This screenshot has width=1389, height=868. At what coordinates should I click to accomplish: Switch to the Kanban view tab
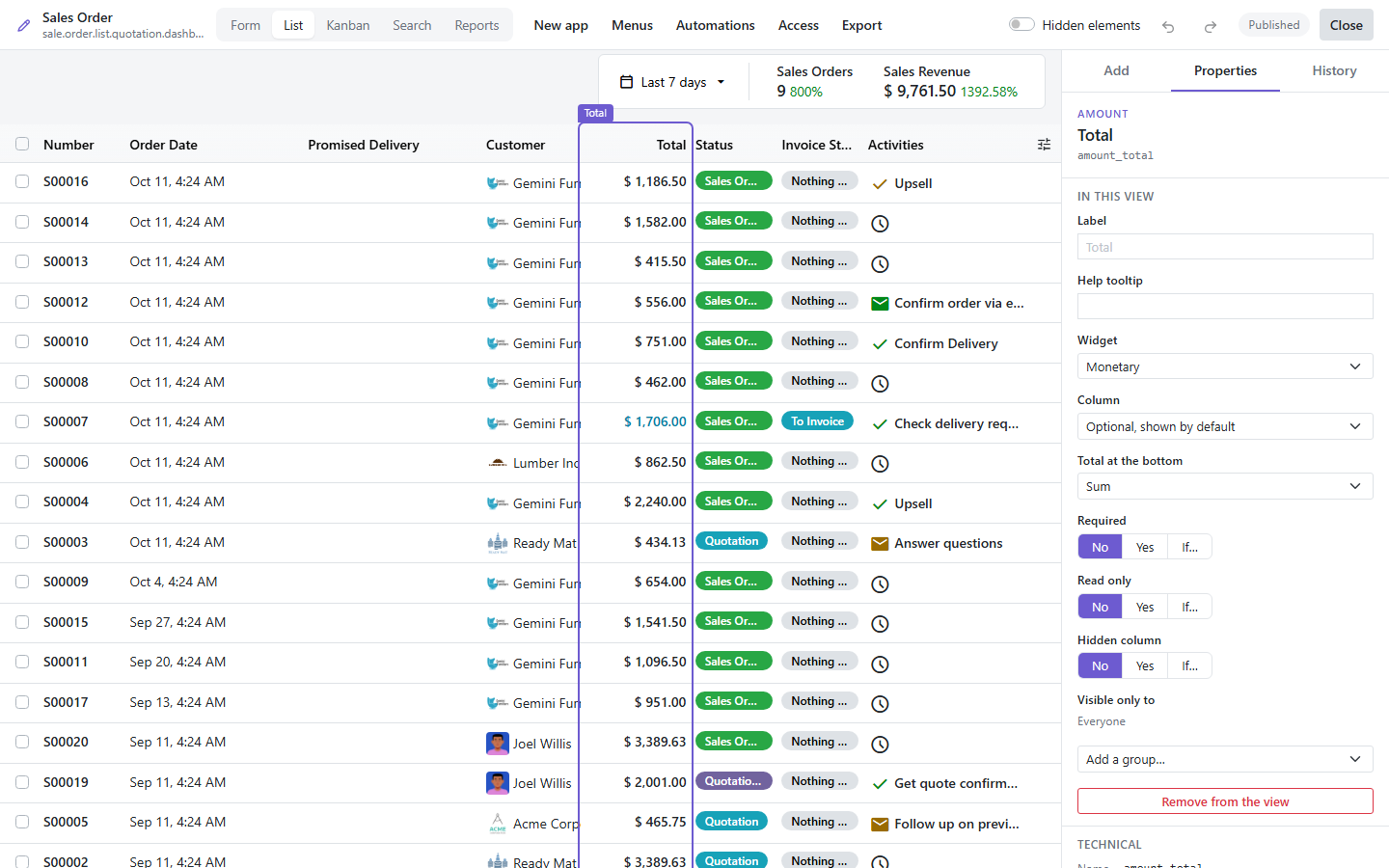348,25
